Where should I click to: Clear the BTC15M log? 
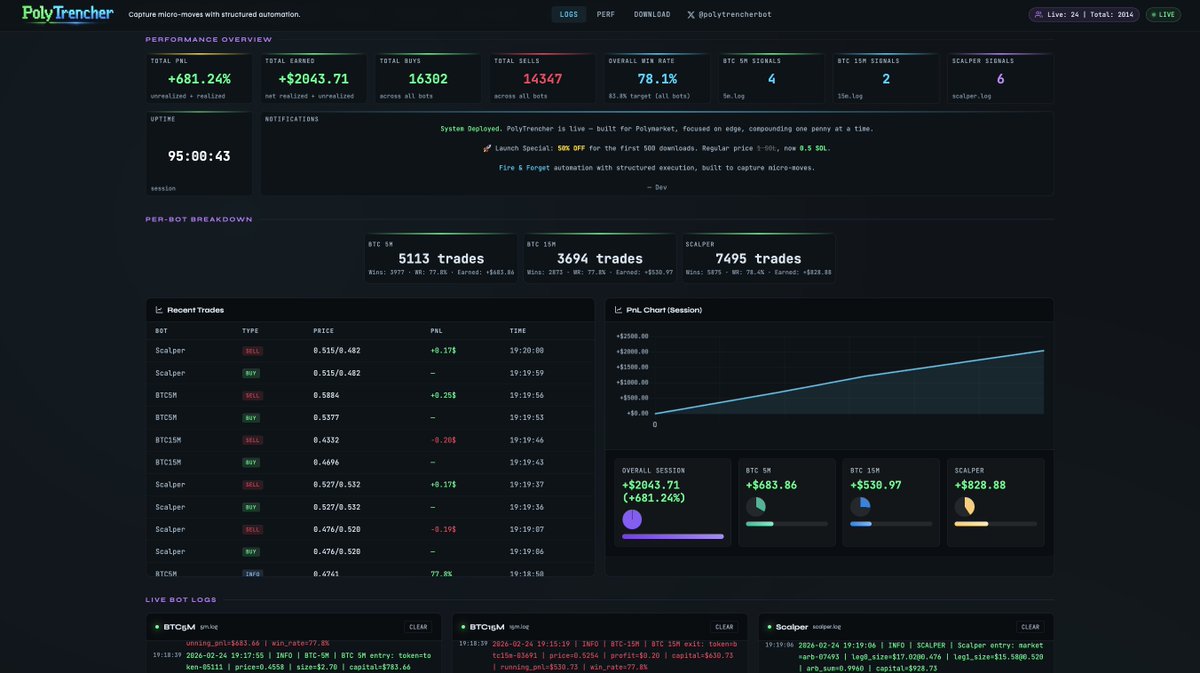coord(724,627)
